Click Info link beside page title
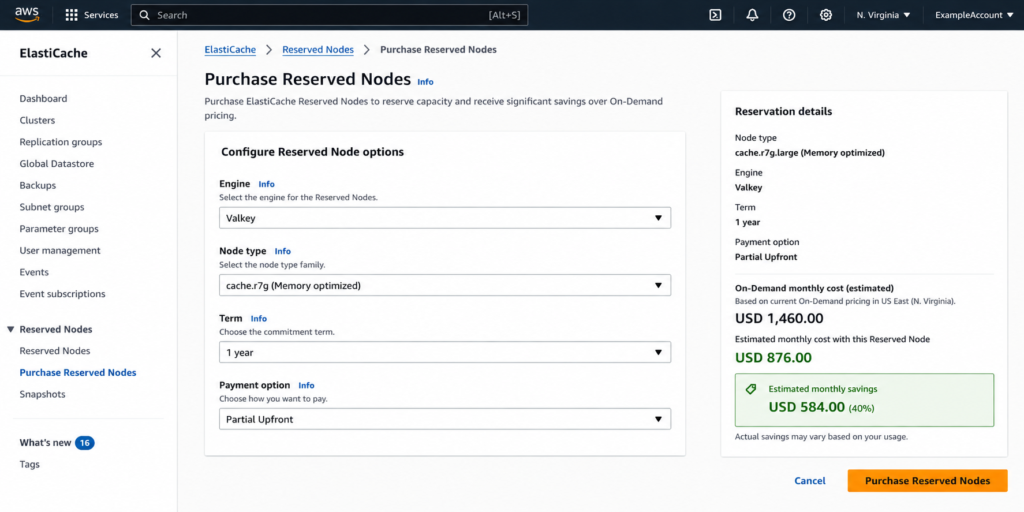 [425, 82]
